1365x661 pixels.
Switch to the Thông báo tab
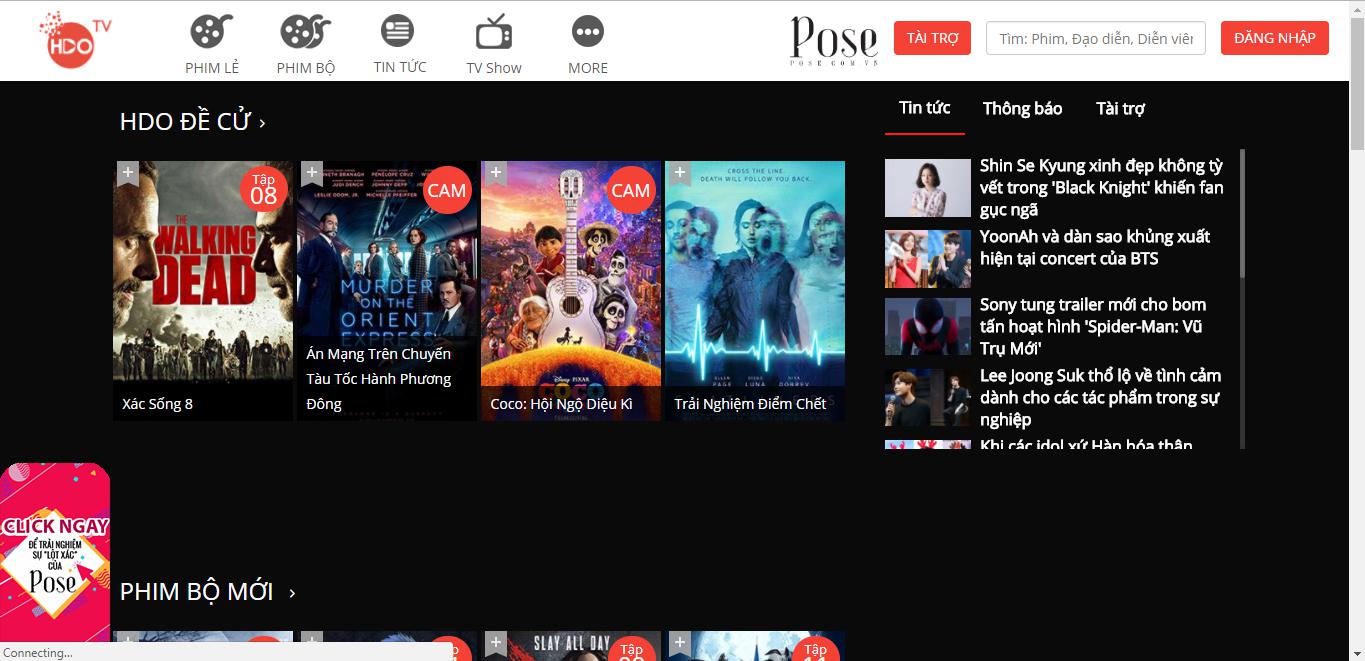(1022, 108)
